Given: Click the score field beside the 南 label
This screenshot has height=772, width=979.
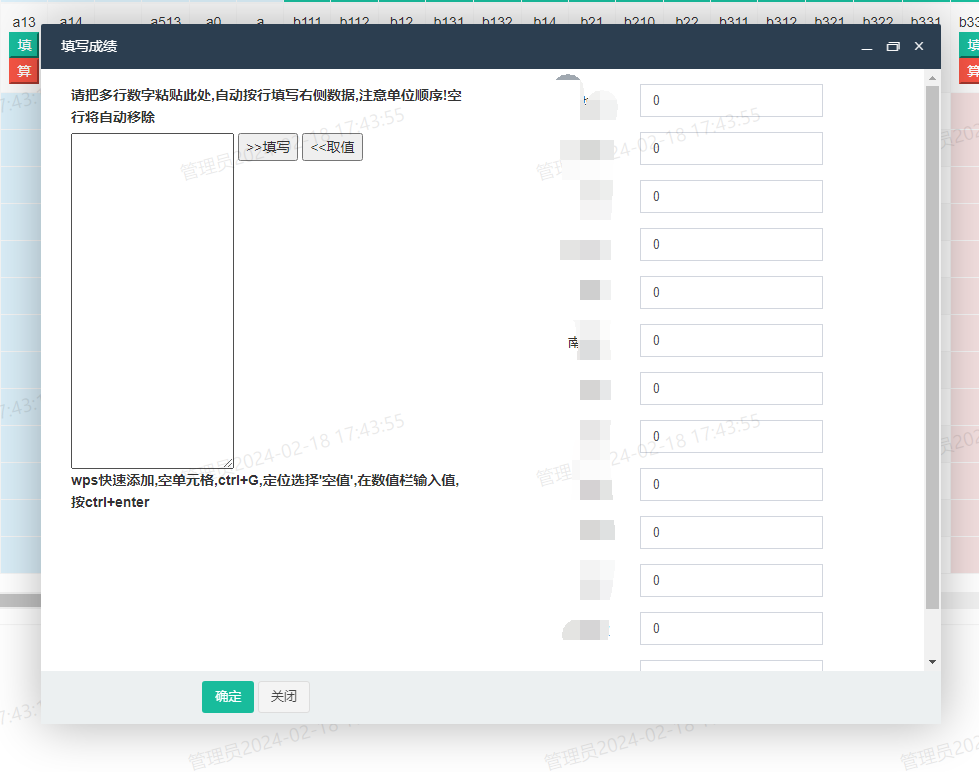Looking at the screenshot, I should 731,340.
